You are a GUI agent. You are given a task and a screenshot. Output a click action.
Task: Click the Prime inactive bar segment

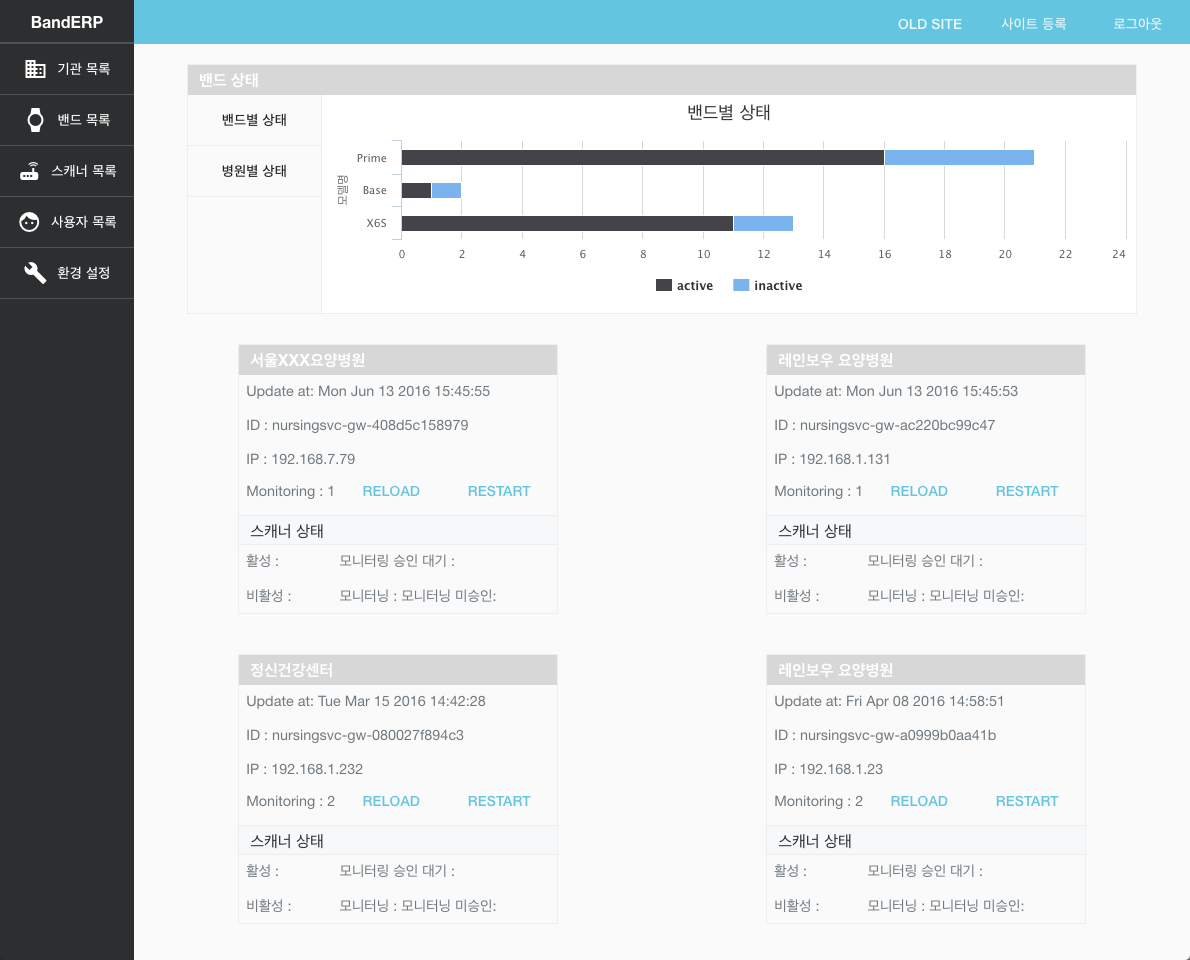coord(959,158)
